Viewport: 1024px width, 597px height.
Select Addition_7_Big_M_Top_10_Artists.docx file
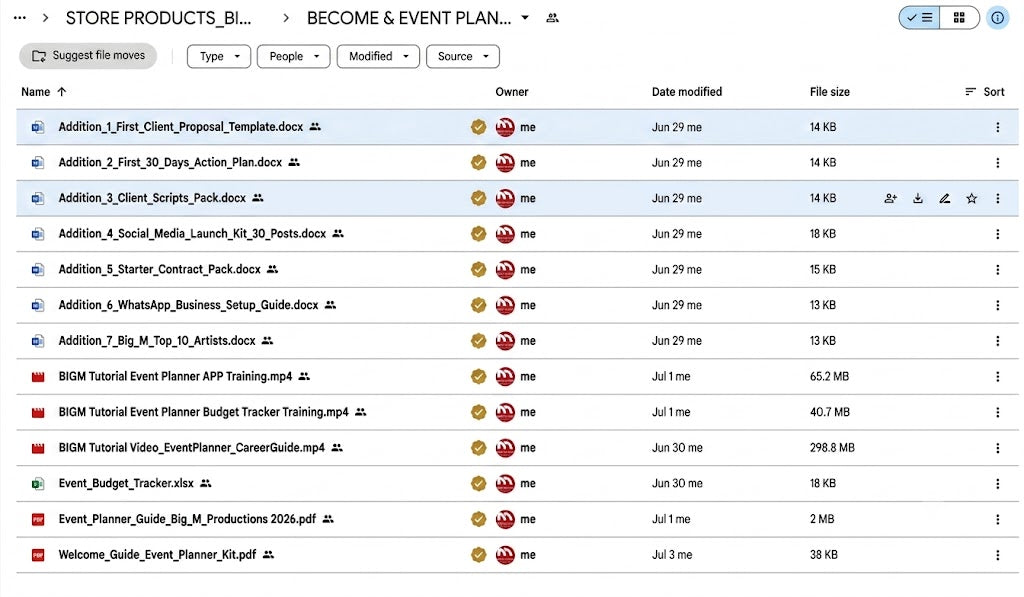tap(517, 341)
